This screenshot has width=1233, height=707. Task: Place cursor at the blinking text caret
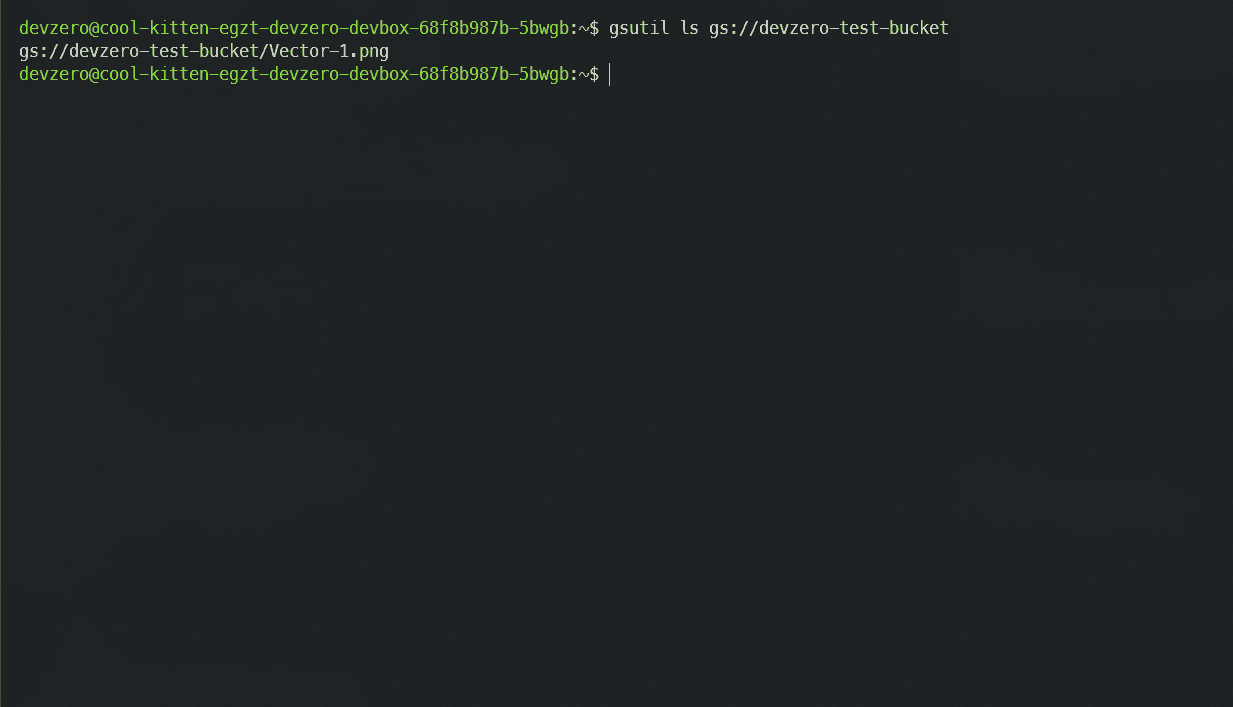pyautogui.click(x=610, y=74)
